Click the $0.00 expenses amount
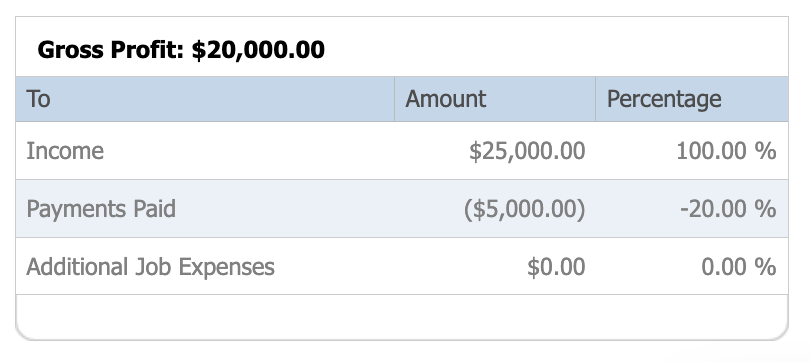The height and width of the screenshot is (362, 810). pyautogui.click(x=556, y=267)
